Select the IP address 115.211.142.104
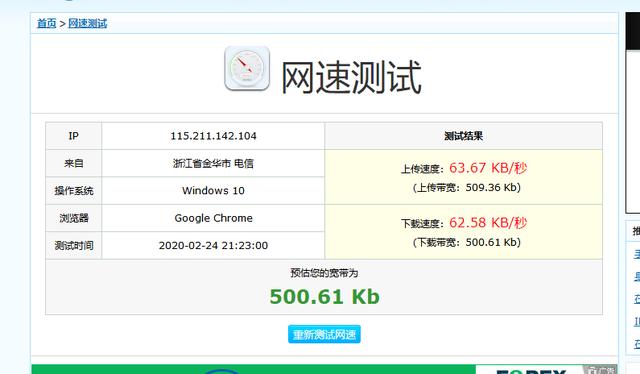The image size is (640, 374). click(213, 136)
